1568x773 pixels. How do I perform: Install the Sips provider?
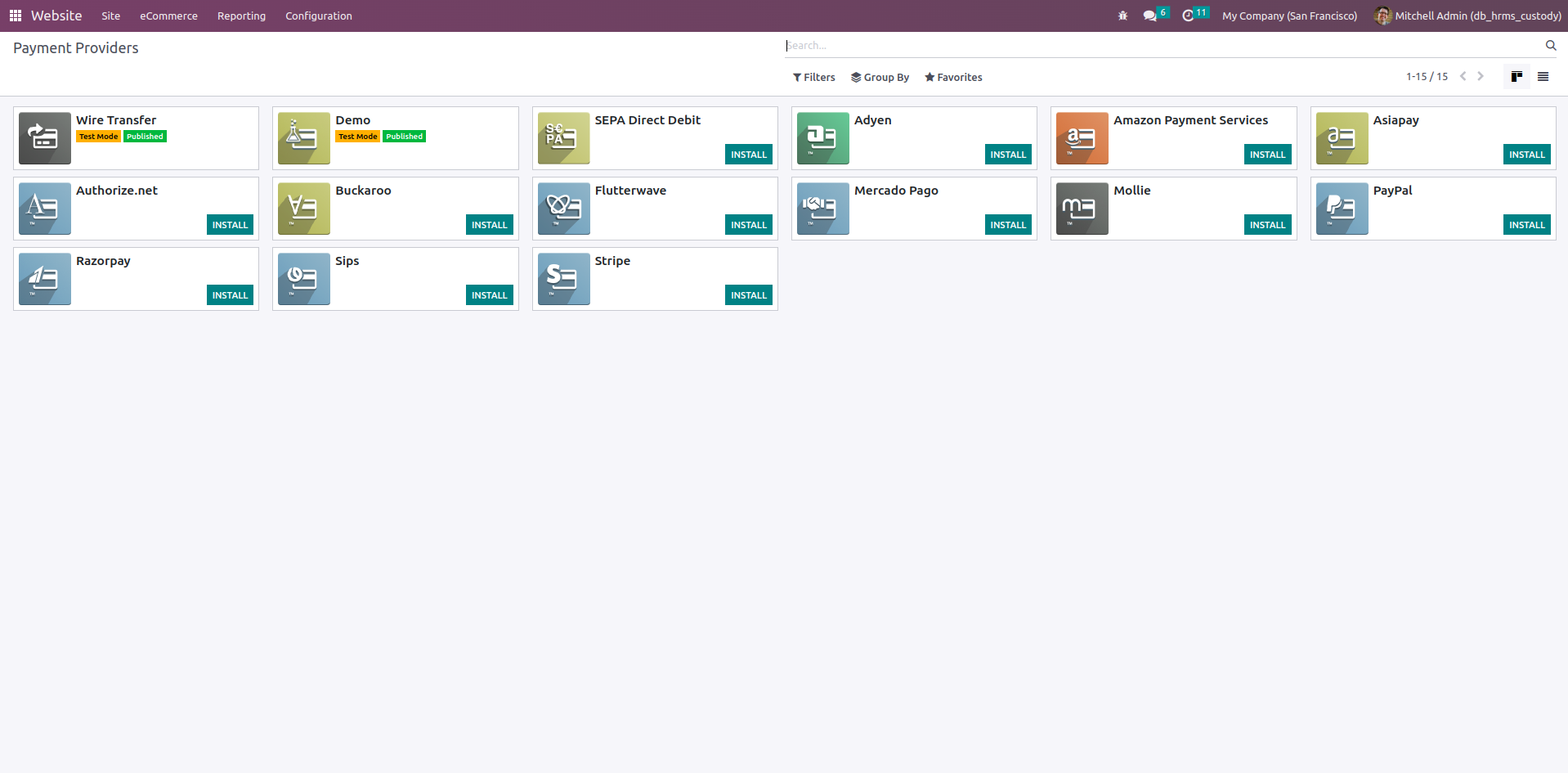pos(490,295)
